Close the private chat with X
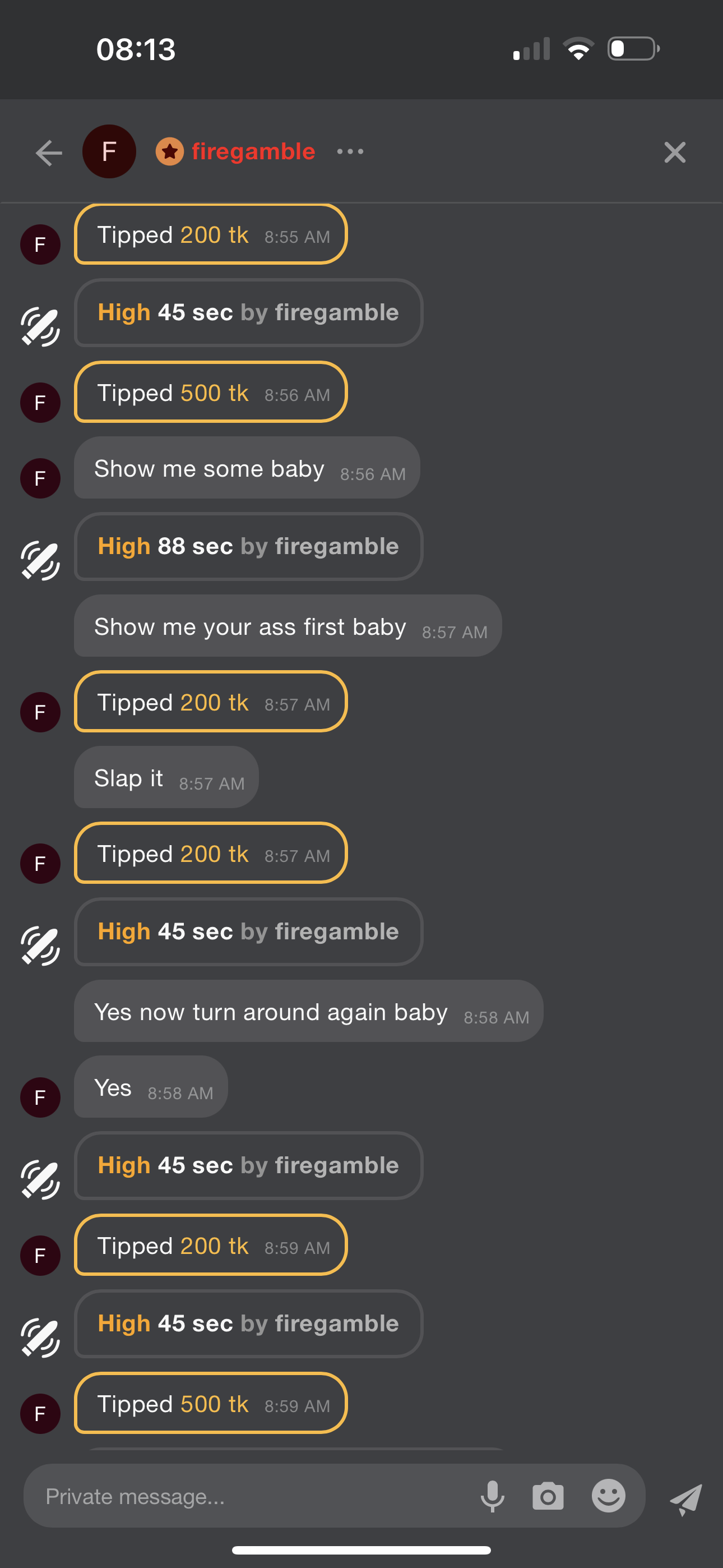This screenshot has width=723, height=1568. (674, 152)
